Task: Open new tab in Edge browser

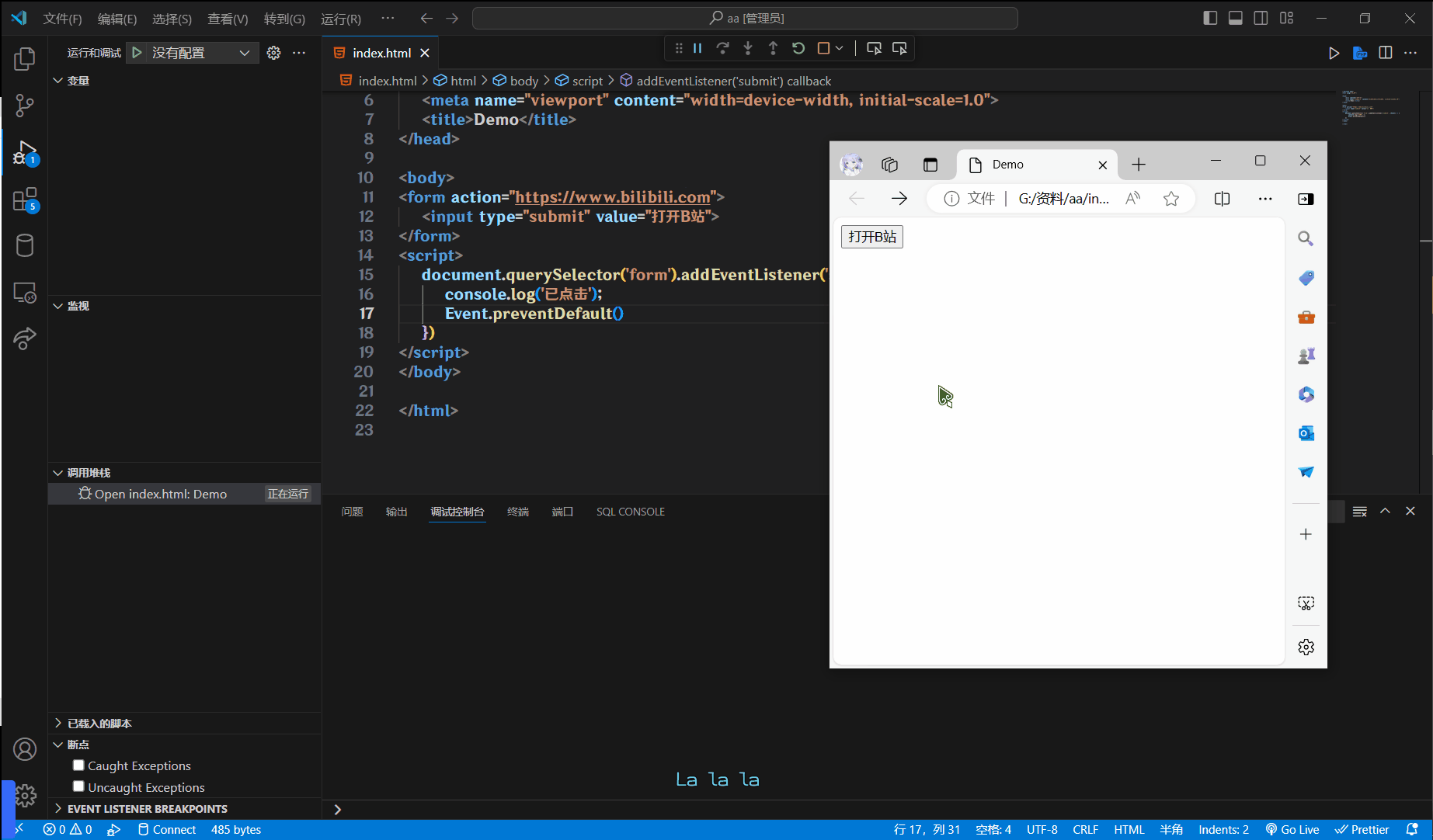Action: tap(1139, 165)
